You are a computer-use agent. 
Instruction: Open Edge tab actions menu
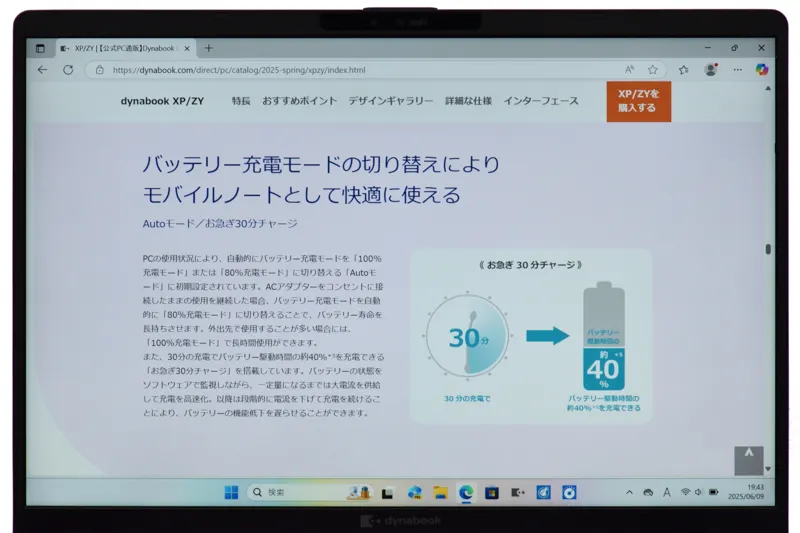pos(40,48)
